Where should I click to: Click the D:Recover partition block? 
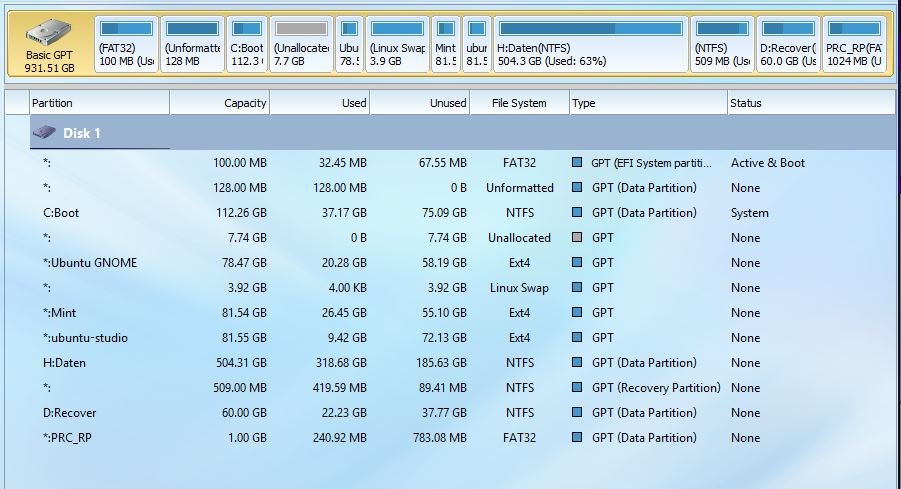click(x=788, y=45)
